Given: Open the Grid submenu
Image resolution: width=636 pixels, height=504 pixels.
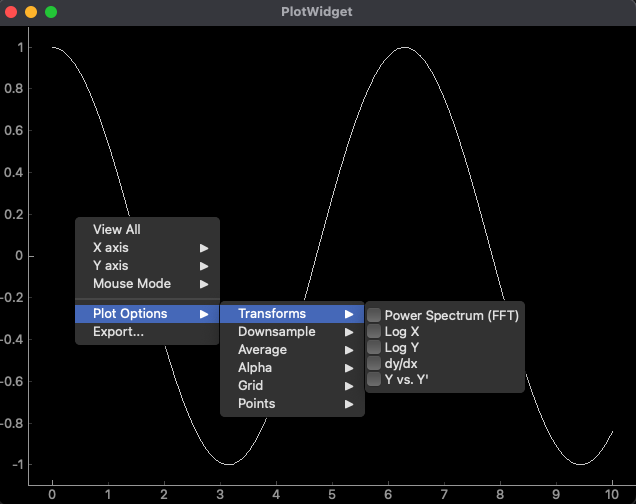Looking at the screenshot, I should [x=292, y=386].
